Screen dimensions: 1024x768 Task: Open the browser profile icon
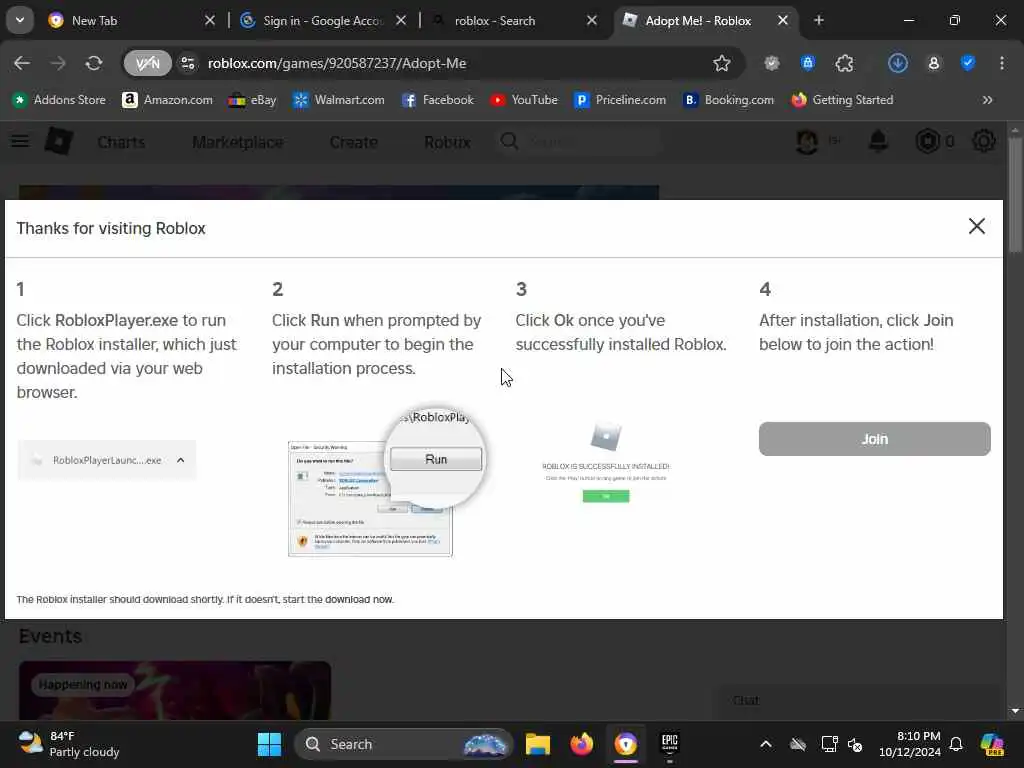coord(934,63)
